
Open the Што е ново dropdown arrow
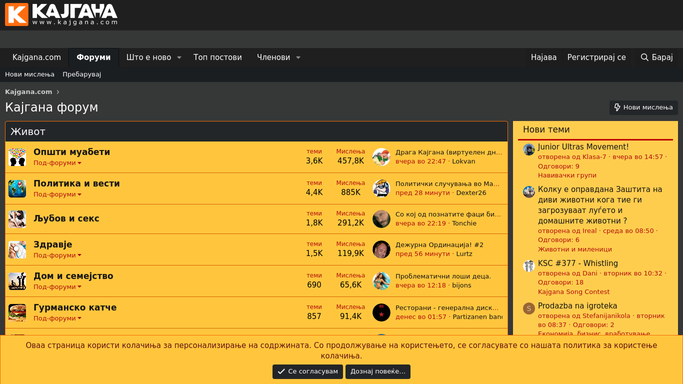(x=179, y=57)
